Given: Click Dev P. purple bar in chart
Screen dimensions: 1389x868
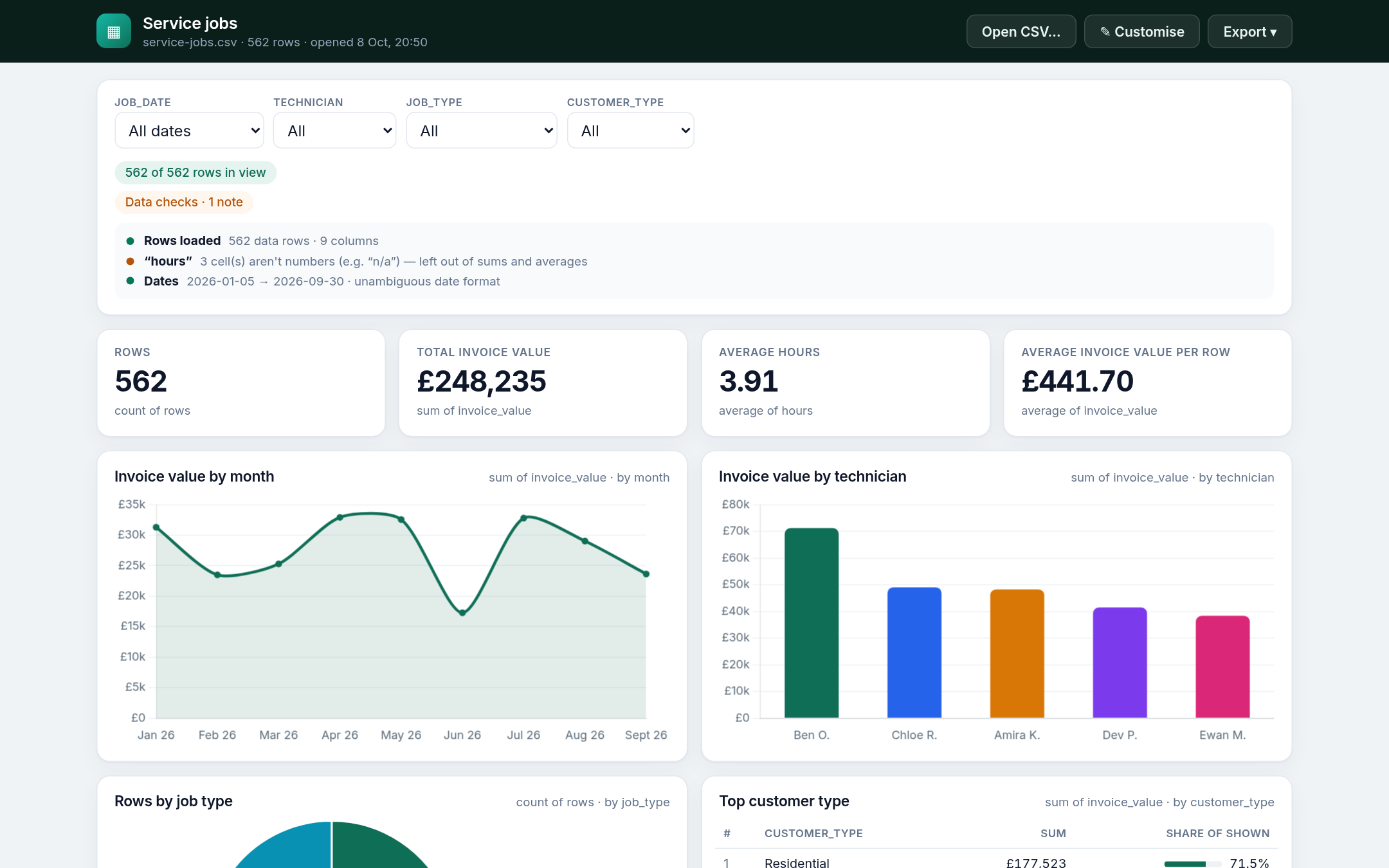Looking at the screenshot, I should (x=1120, y=662).
